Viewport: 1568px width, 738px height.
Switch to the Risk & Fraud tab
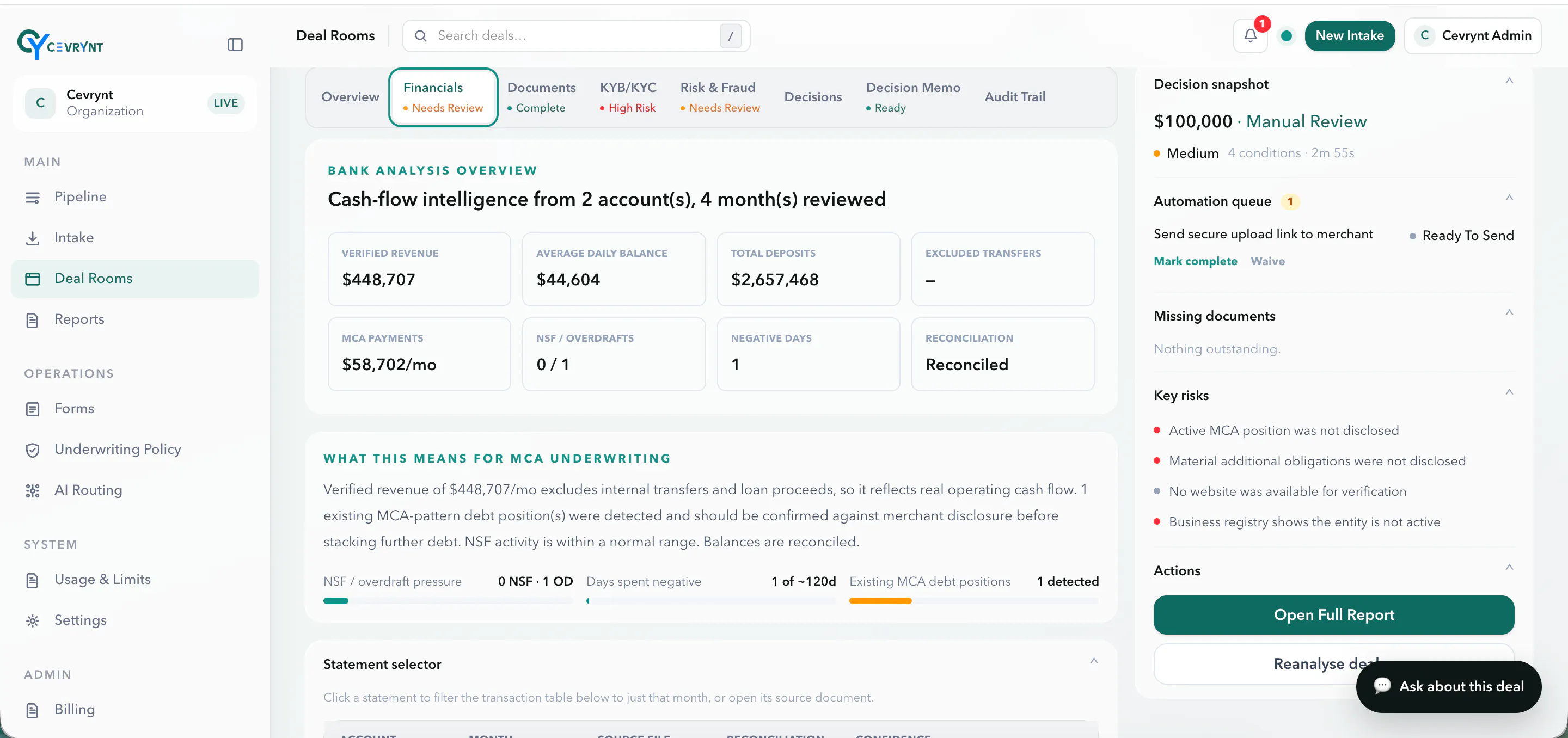tap(720, 97)
